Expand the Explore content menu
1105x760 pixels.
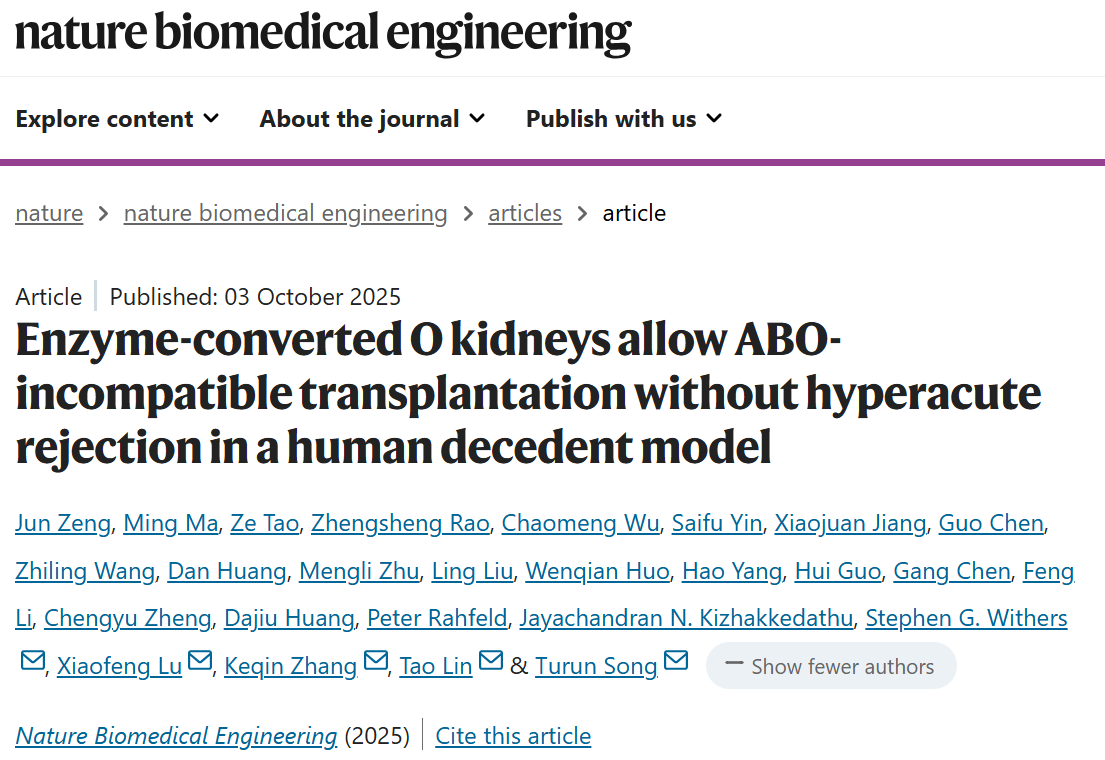117,118
